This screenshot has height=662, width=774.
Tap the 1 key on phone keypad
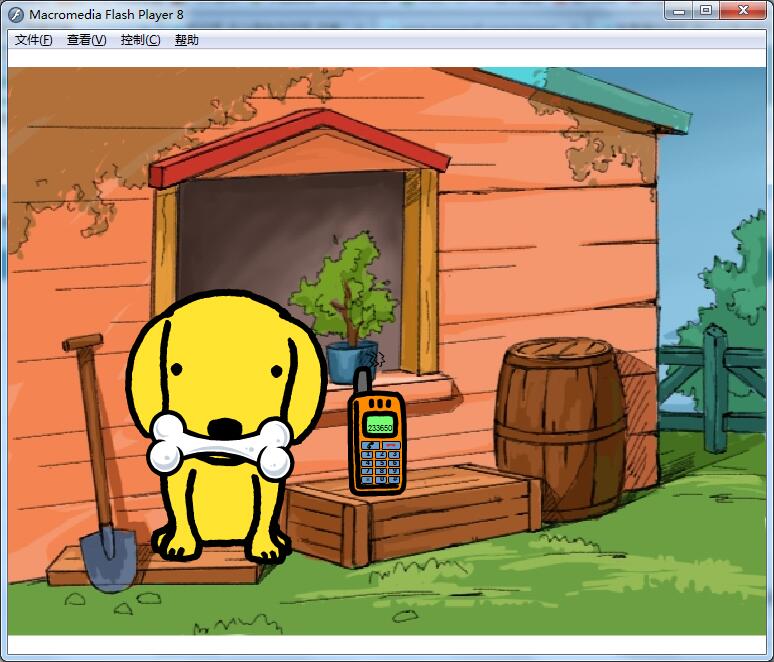click(x=367, y=455)
